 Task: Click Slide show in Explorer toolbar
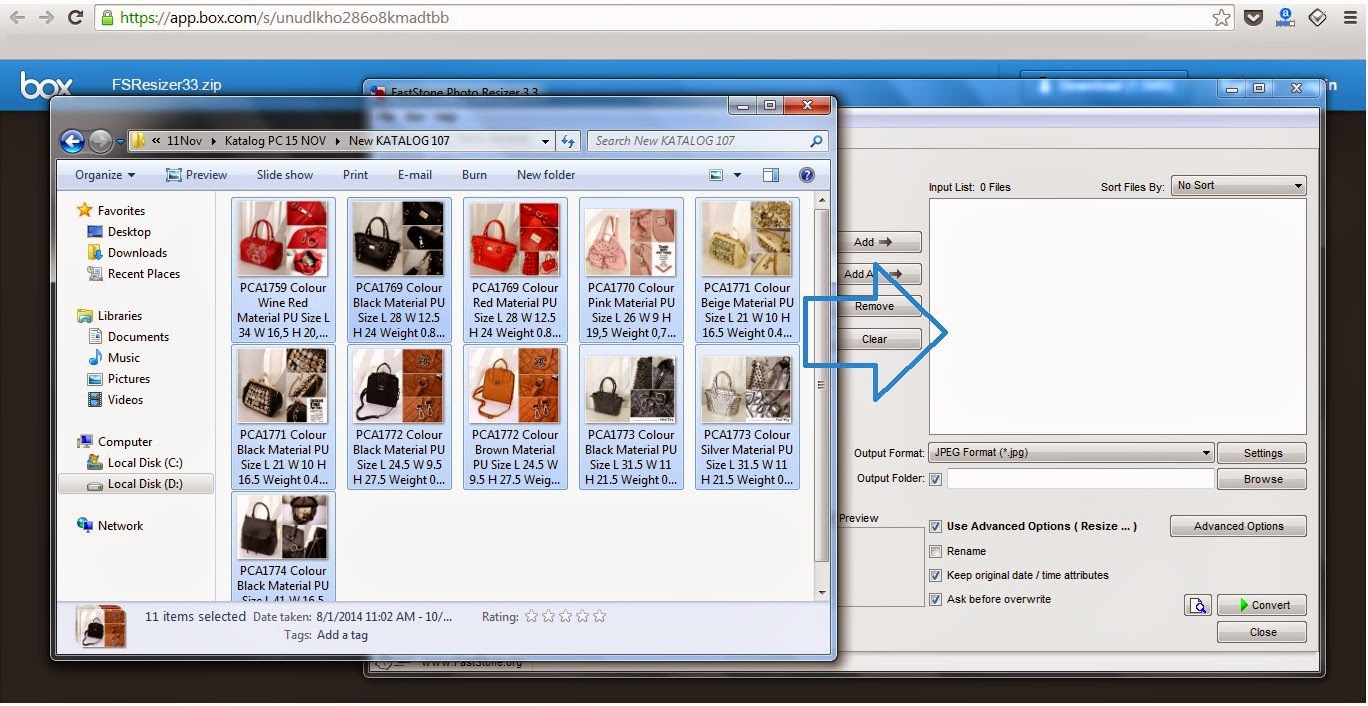click(x=285, y=175)
